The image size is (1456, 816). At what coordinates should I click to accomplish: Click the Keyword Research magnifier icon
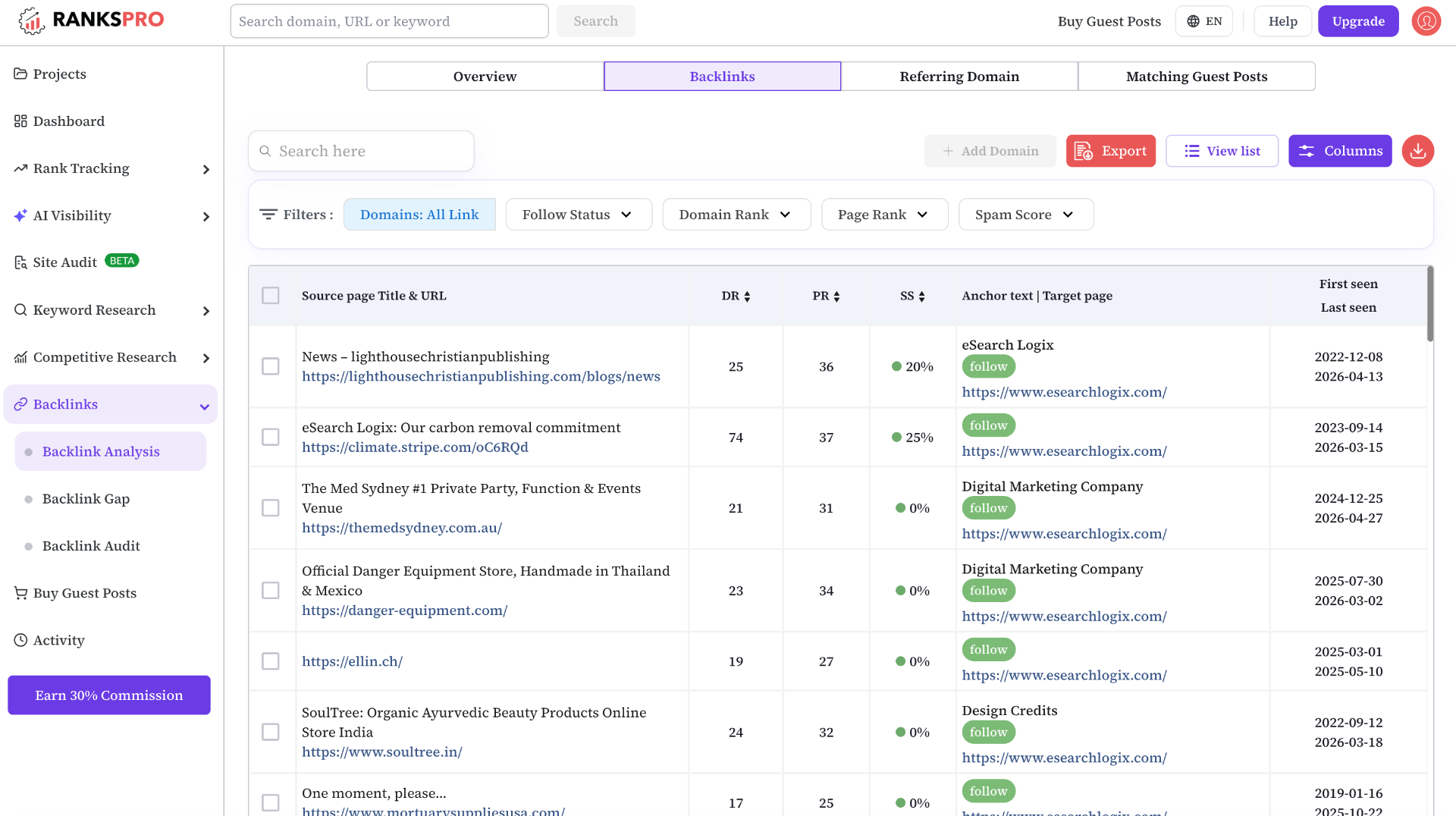(20, 310)
